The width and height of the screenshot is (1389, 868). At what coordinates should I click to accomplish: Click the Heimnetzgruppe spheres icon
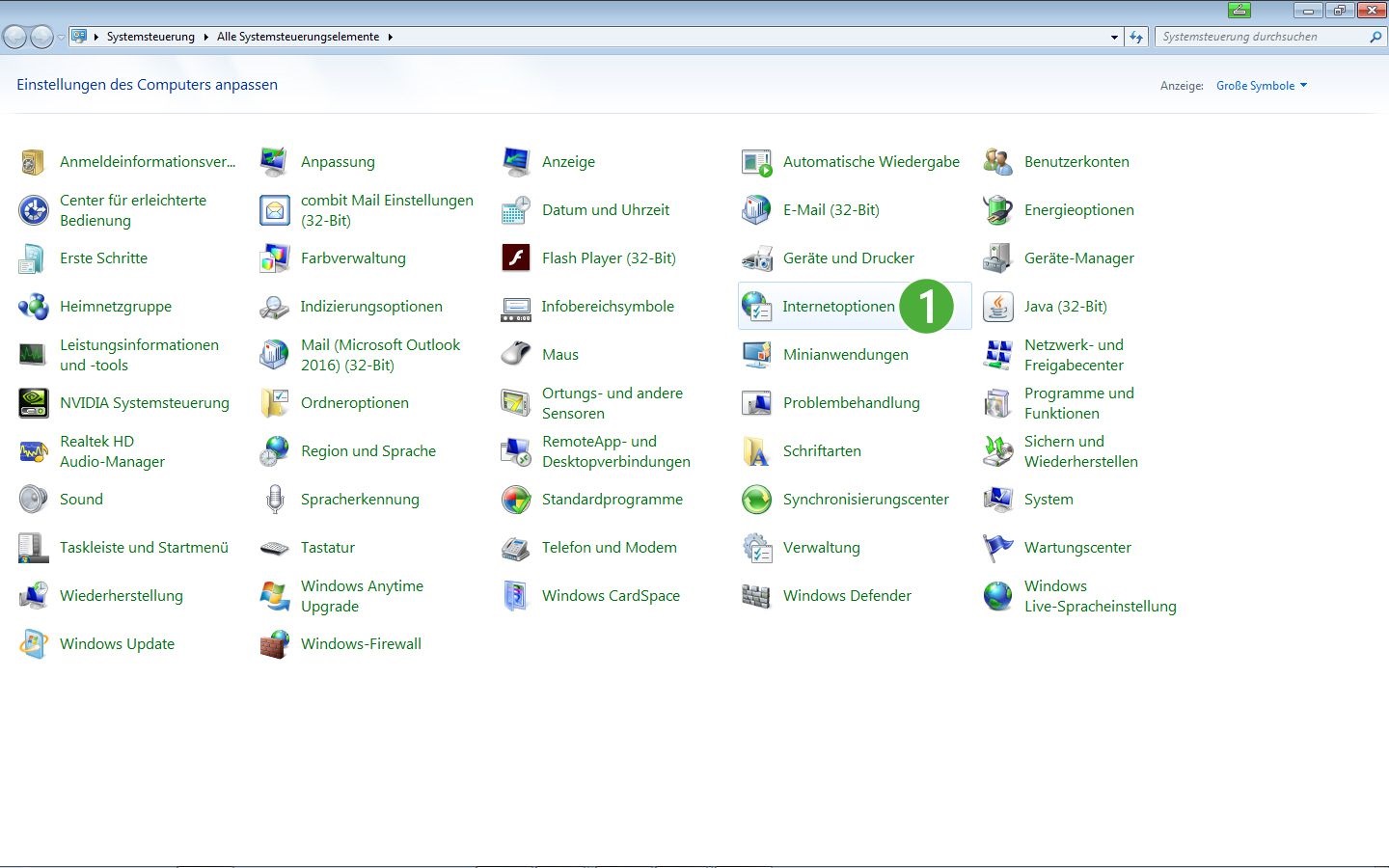(x=33, y=307)
